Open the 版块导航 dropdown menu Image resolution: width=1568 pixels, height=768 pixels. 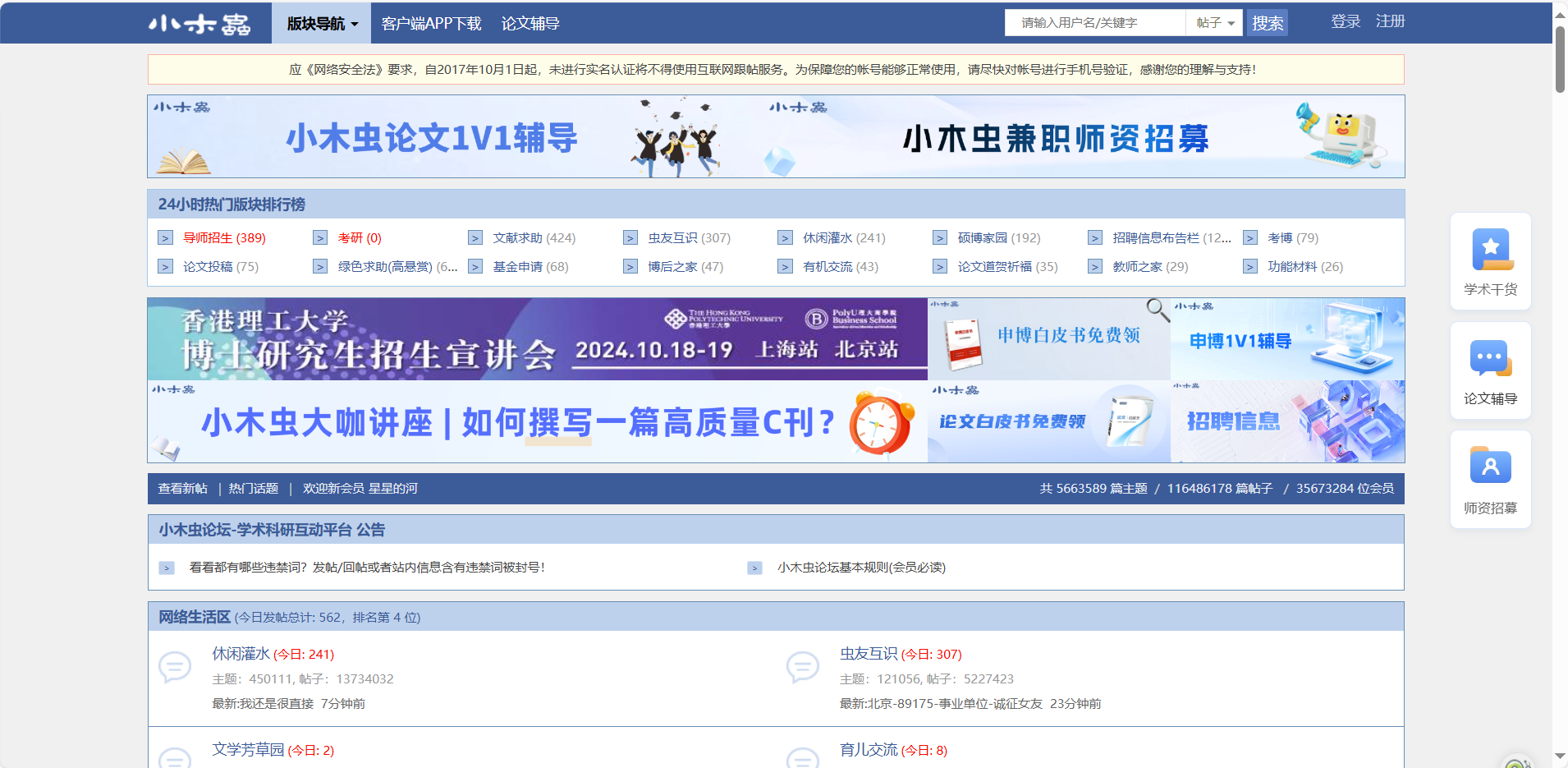[322, 24]
